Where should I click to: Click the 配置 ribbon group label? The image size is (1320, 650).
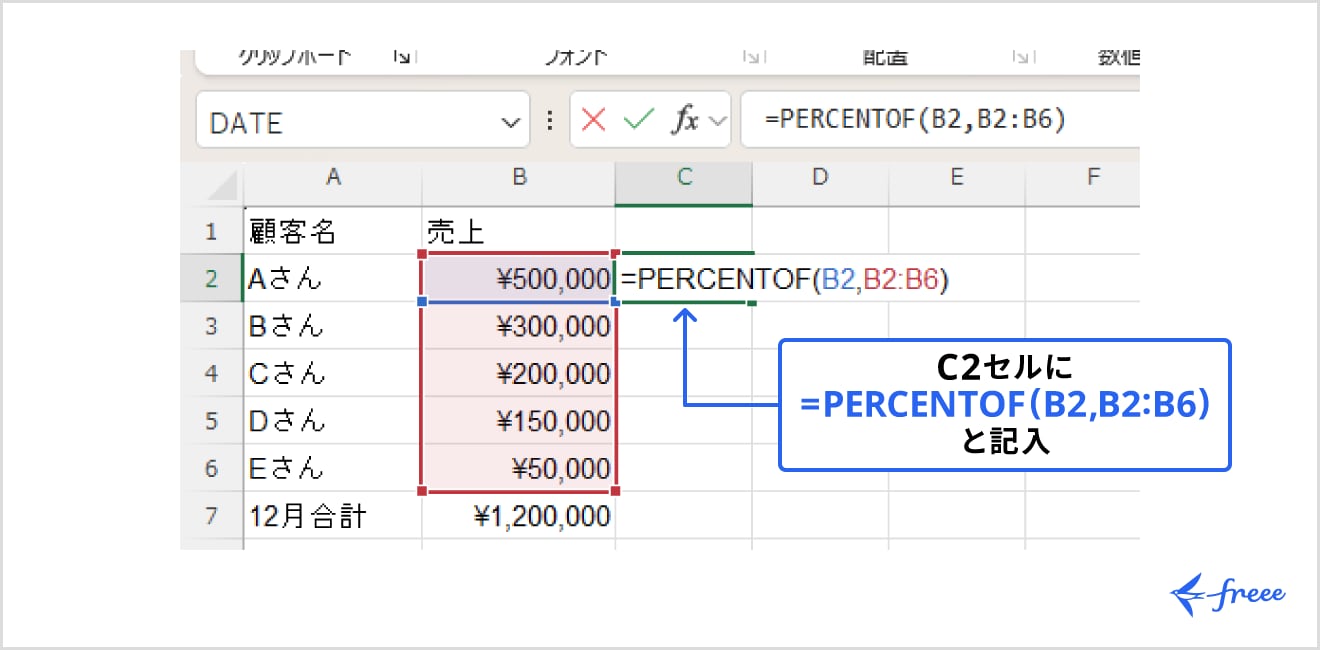click(x=884, y=57)
